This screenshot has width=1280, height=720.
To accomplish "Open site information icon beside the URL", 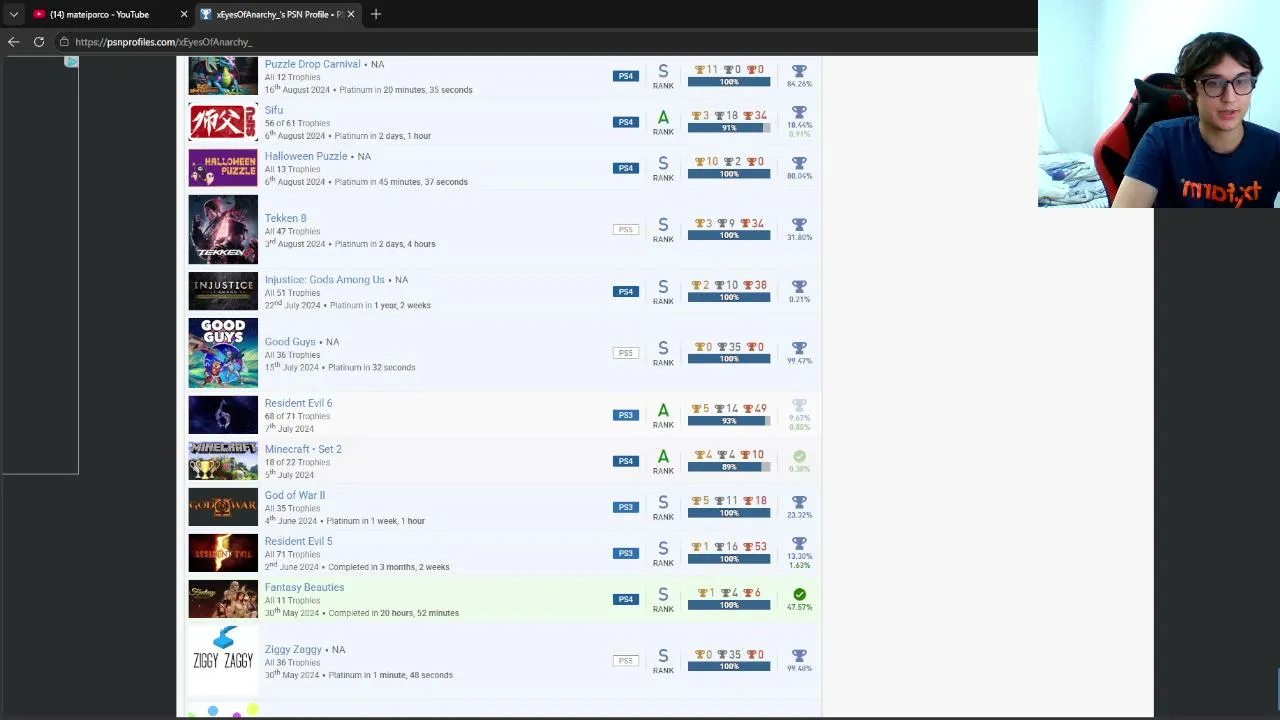I will click(x=64, y=42).
